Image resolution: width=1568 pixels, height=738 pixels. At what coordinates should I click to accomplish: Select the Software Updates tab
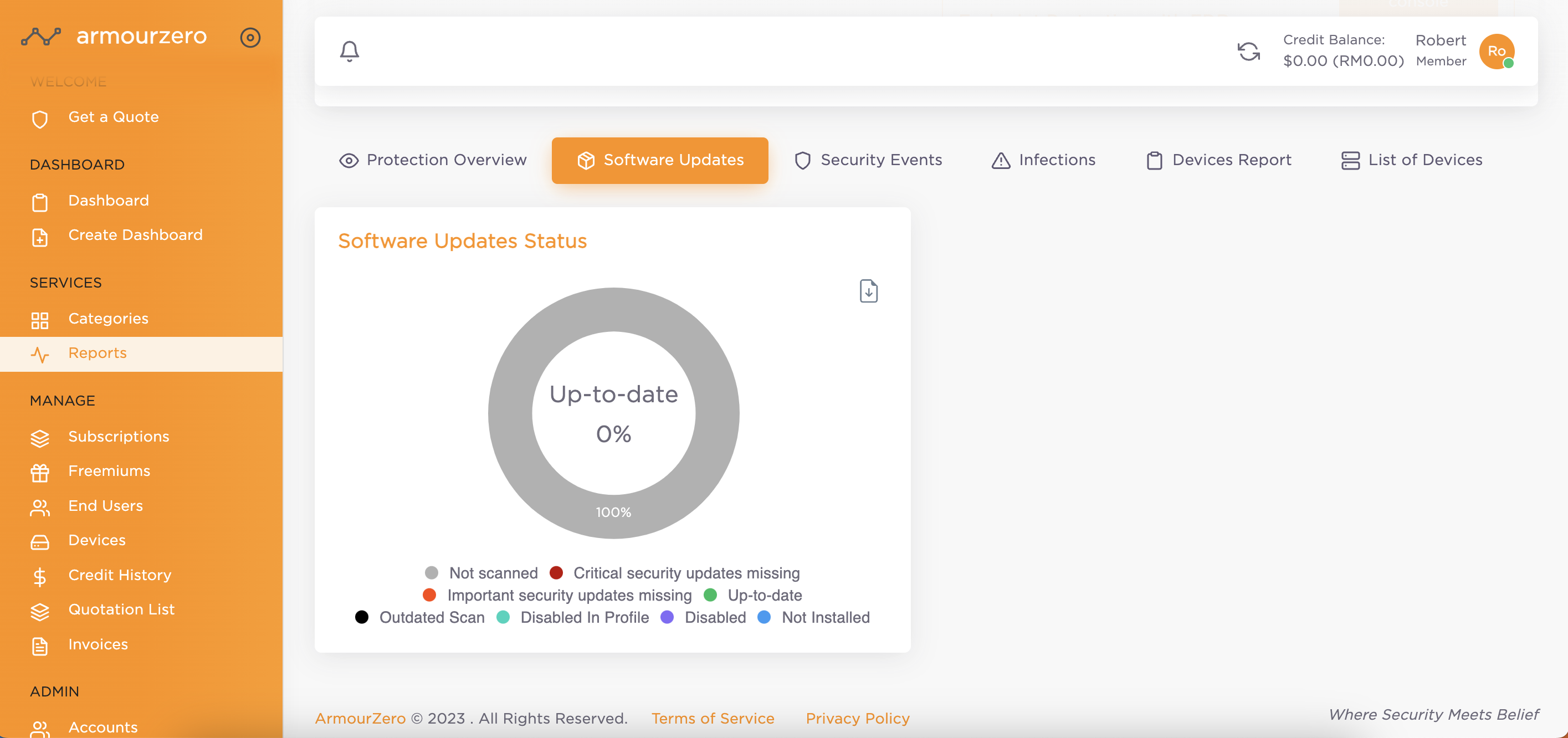[x=660, y=160]
